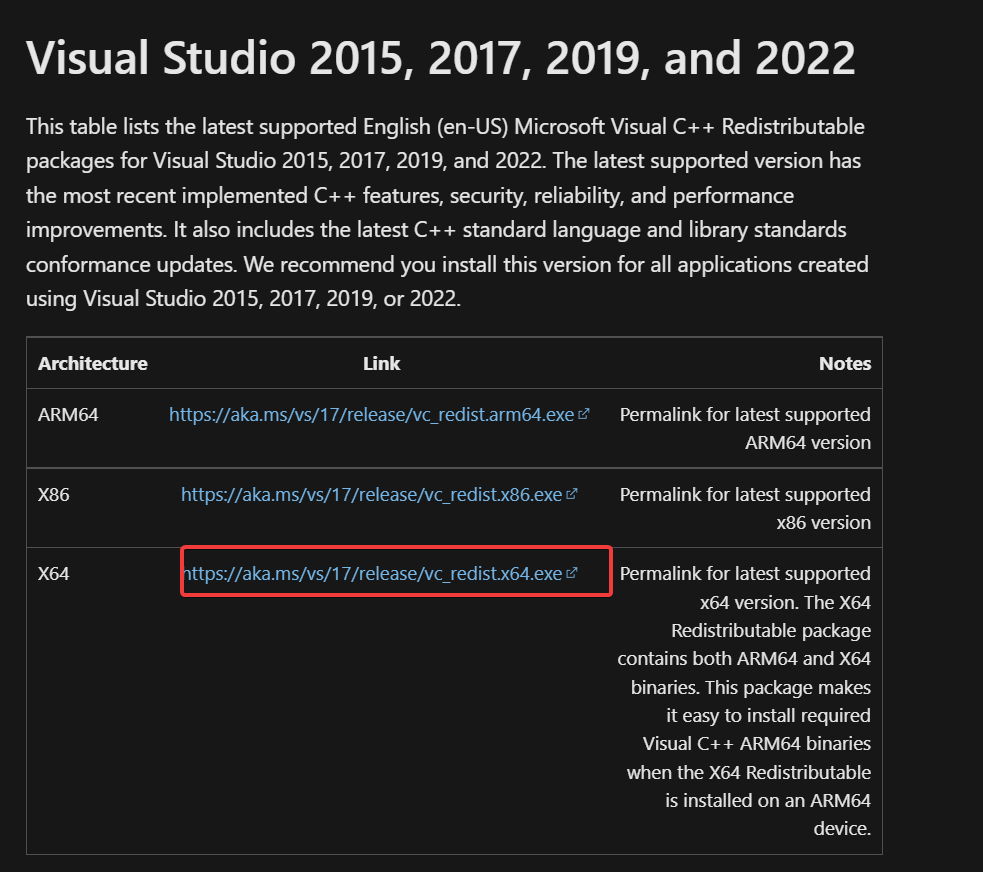Click the external-link icon beside the x86 URL
This screenshot has height=872, width=983.
point(571,492)
